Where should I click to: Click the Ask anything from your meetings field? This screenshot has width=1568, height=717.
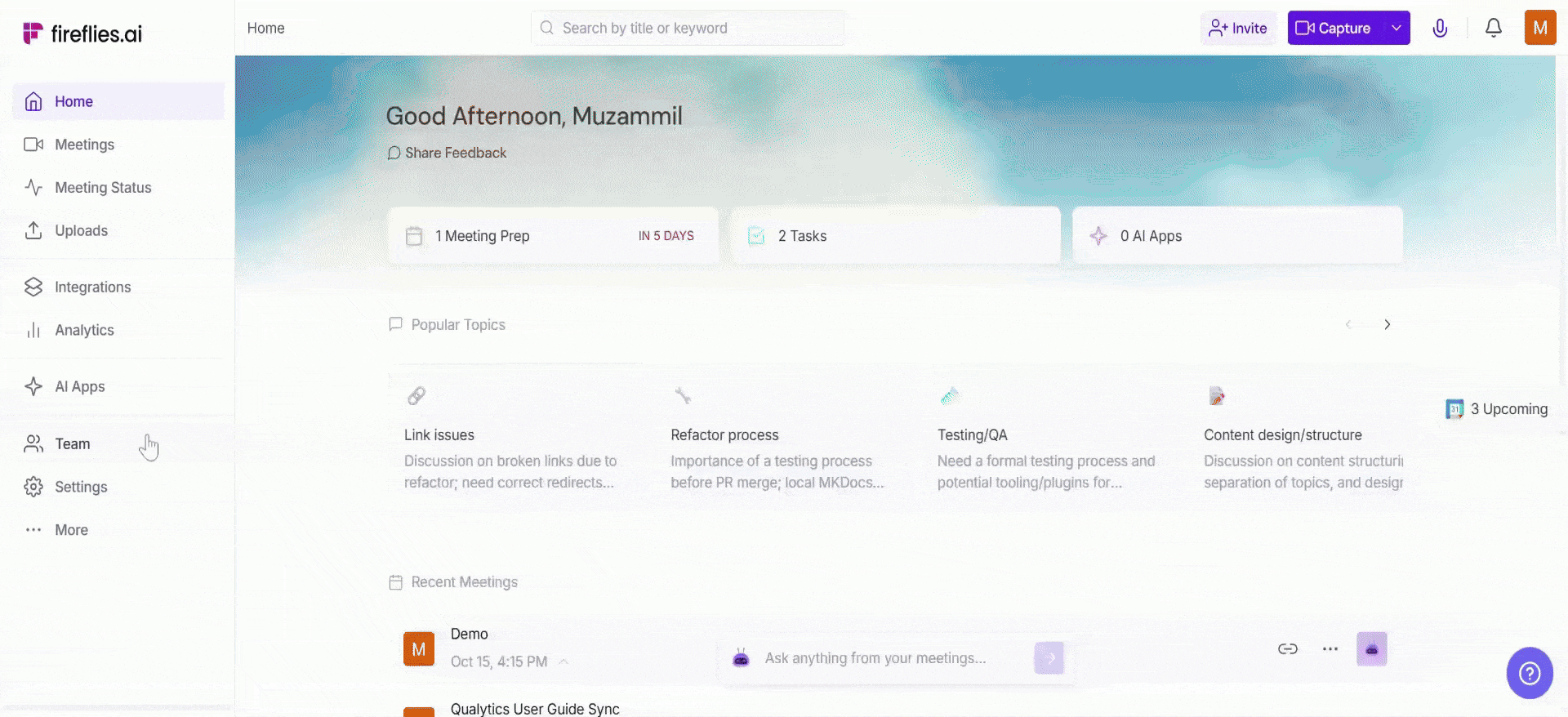tap(875, 658)
